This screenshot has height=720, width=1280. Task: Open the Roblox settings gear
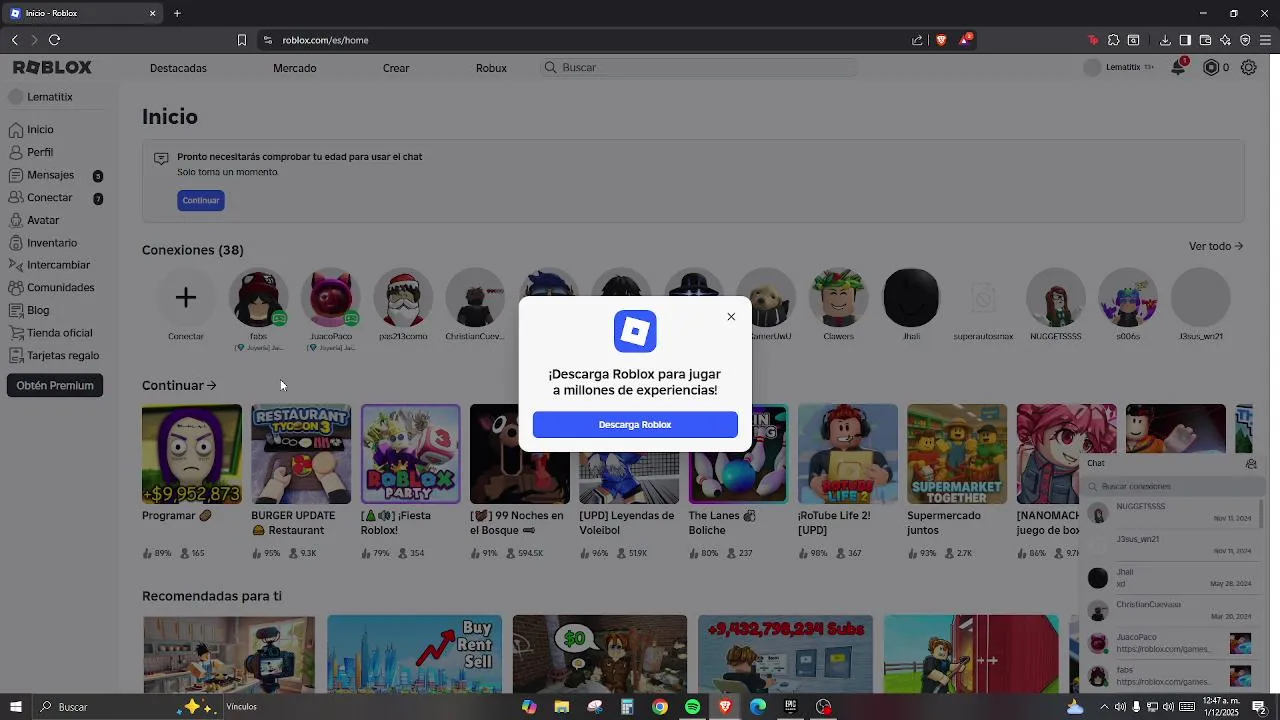[x=1249, y=67]
